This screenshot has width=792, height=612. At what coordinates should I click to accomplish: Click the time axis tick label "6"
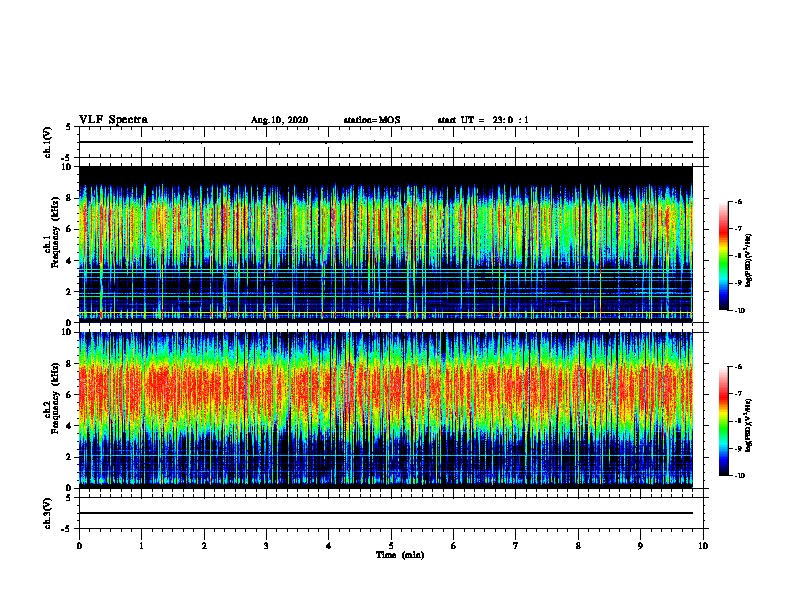454,546
